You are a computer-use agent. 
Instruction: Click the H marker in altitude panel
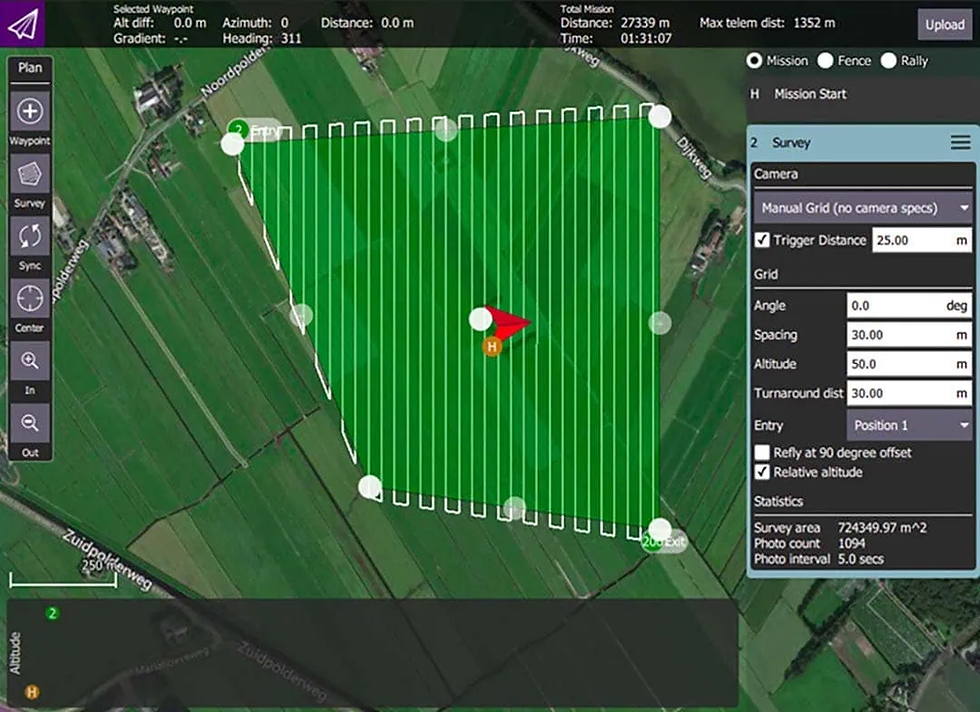coord(32,692)
